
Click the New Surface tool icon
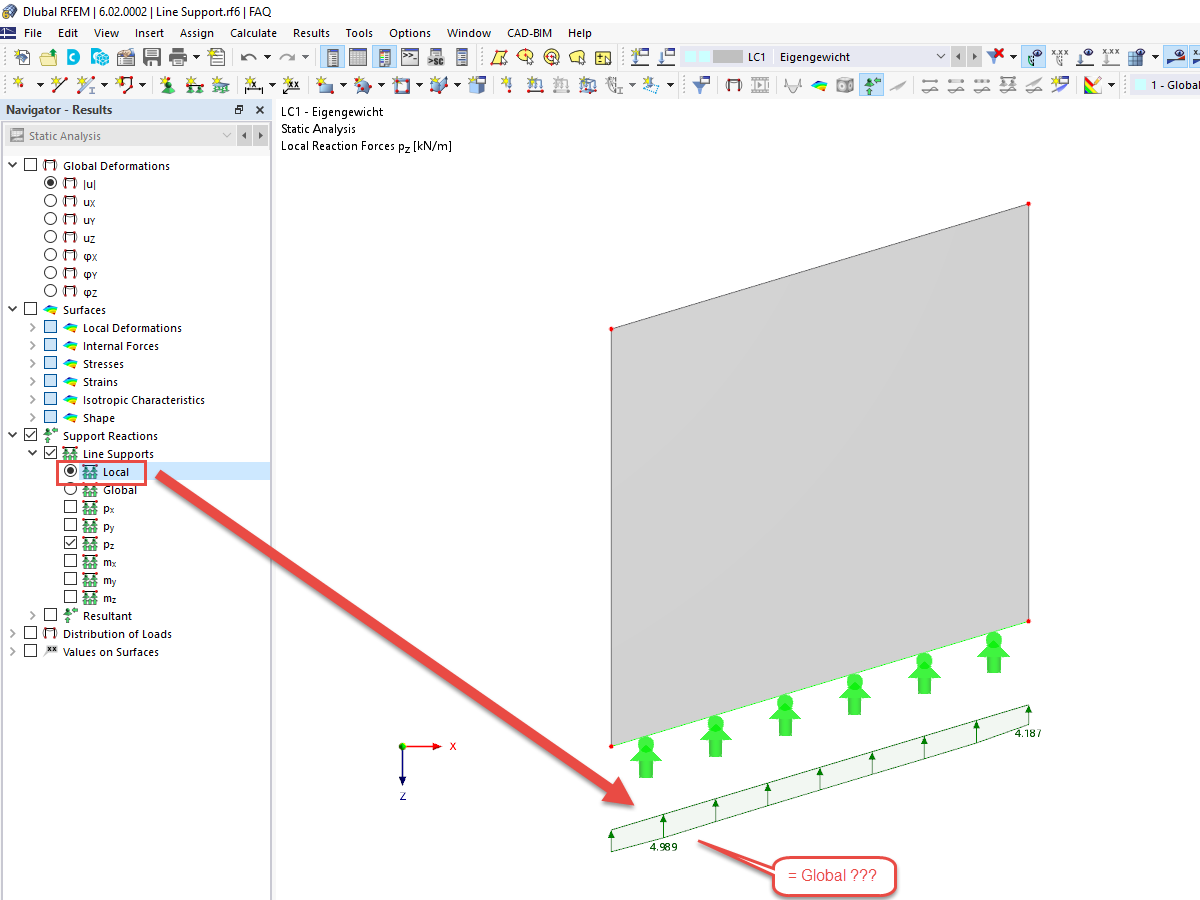coord(325,85)
